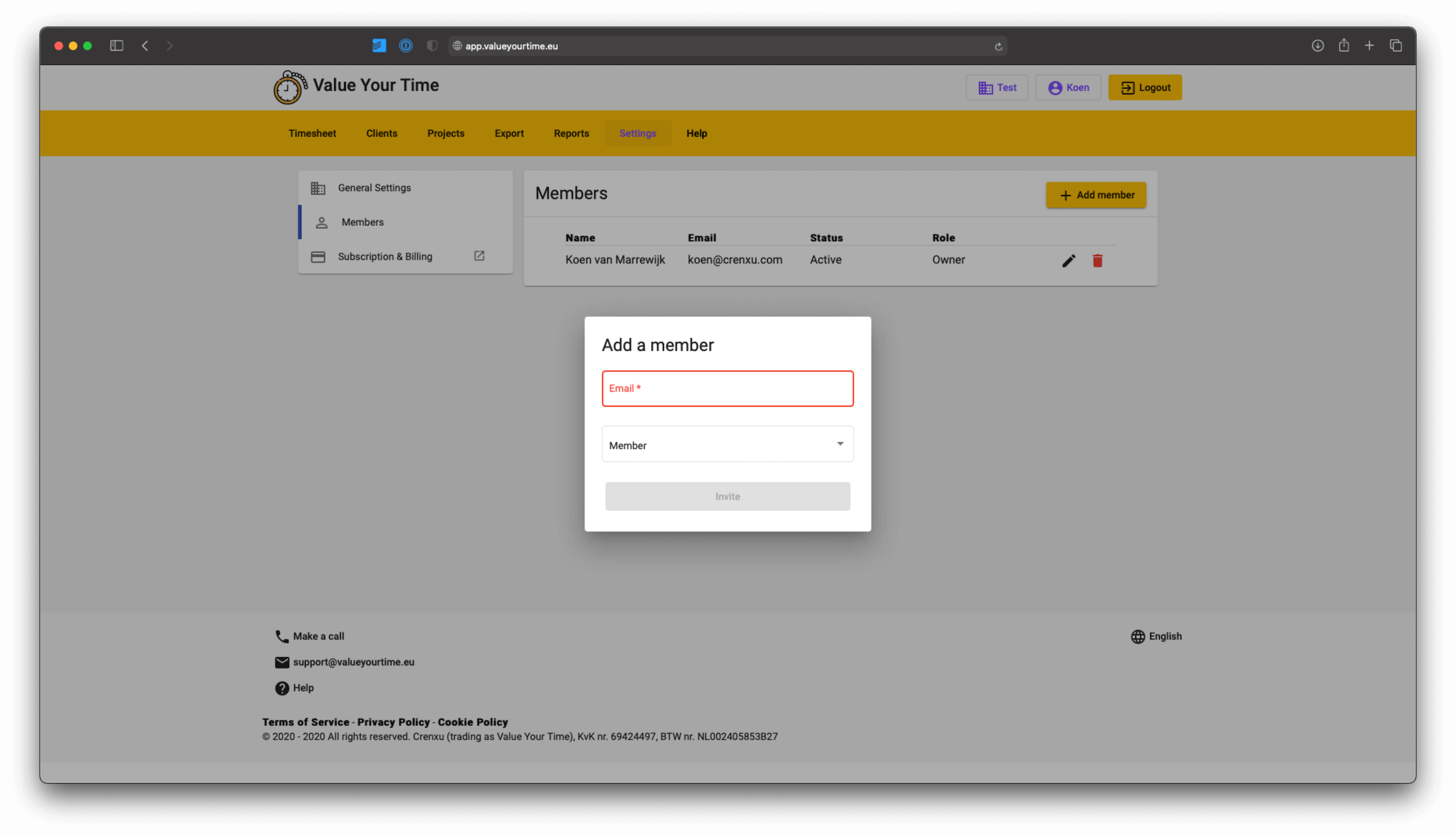Open the Test workspace via the building icon

pyautogui.click(x=985, y=87)
